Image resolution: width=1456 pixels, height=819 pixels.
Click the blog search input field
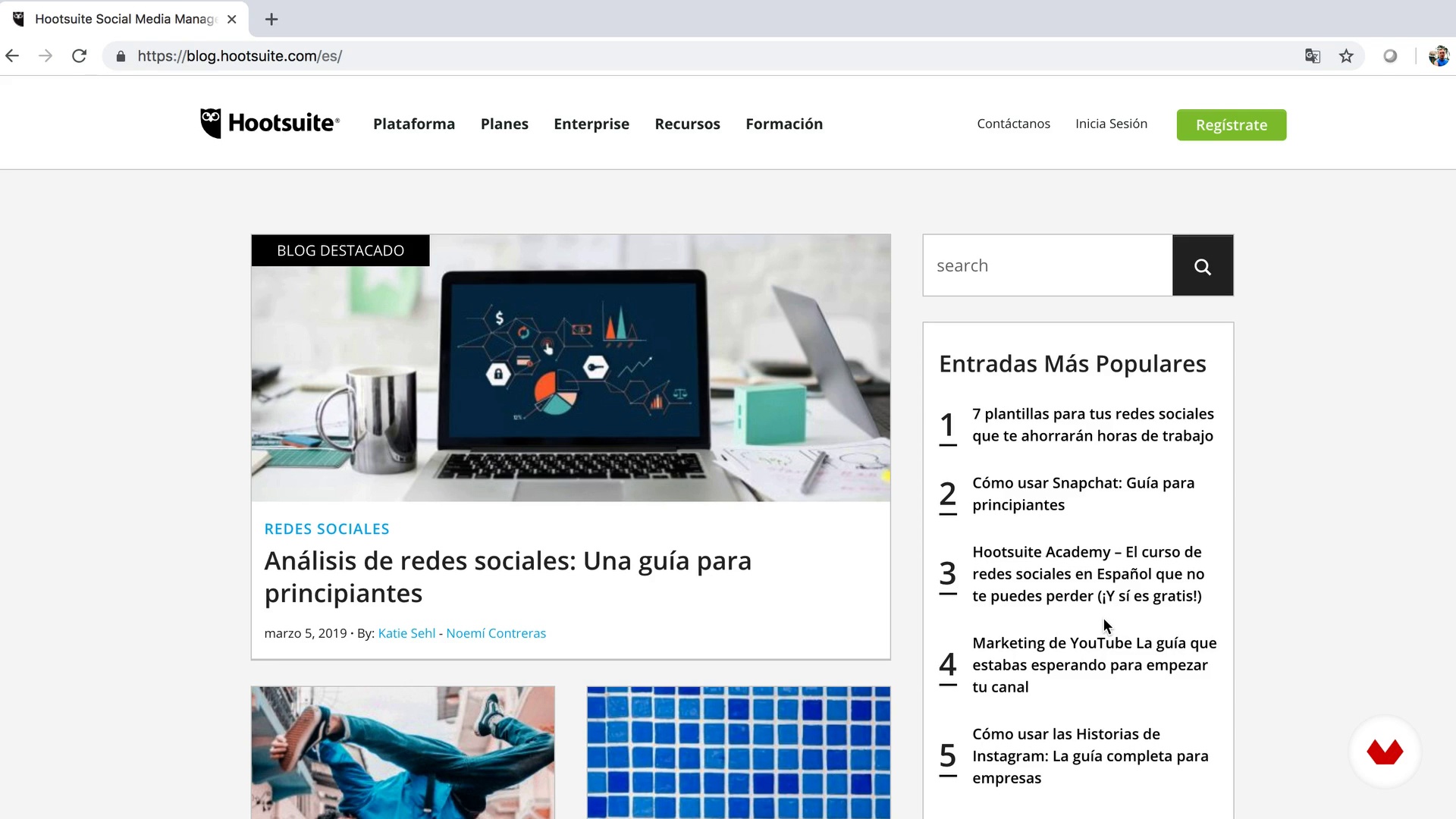[1047, 265]
